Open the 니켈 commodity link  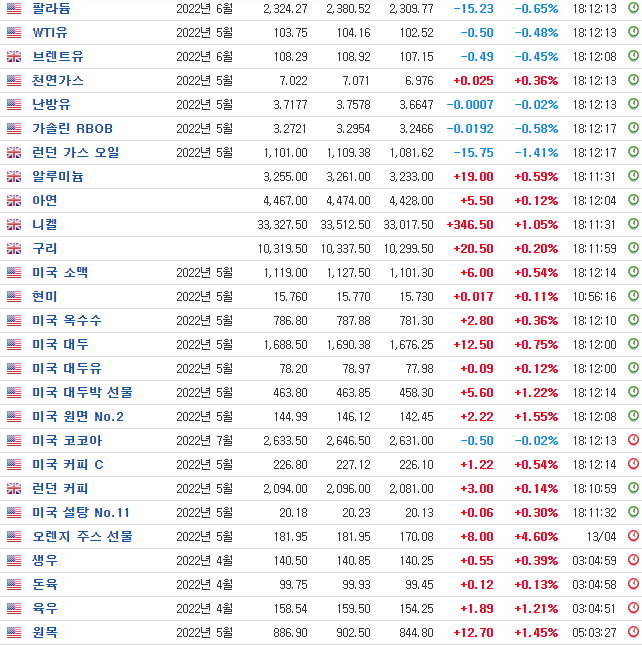(x=44, y=225)
